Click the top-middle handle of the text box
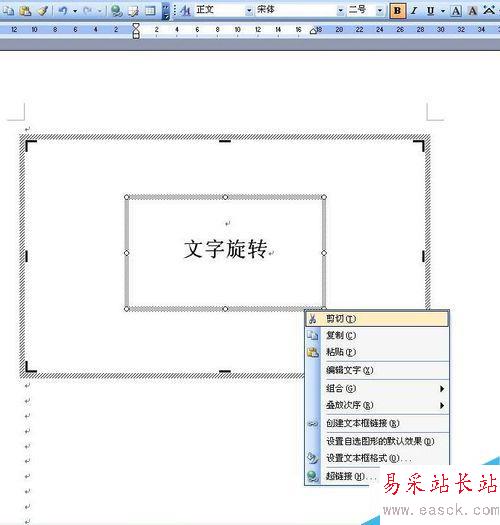The height and width of the screenshot is (525, 500). pyautogui.click(x=225, y=197)
